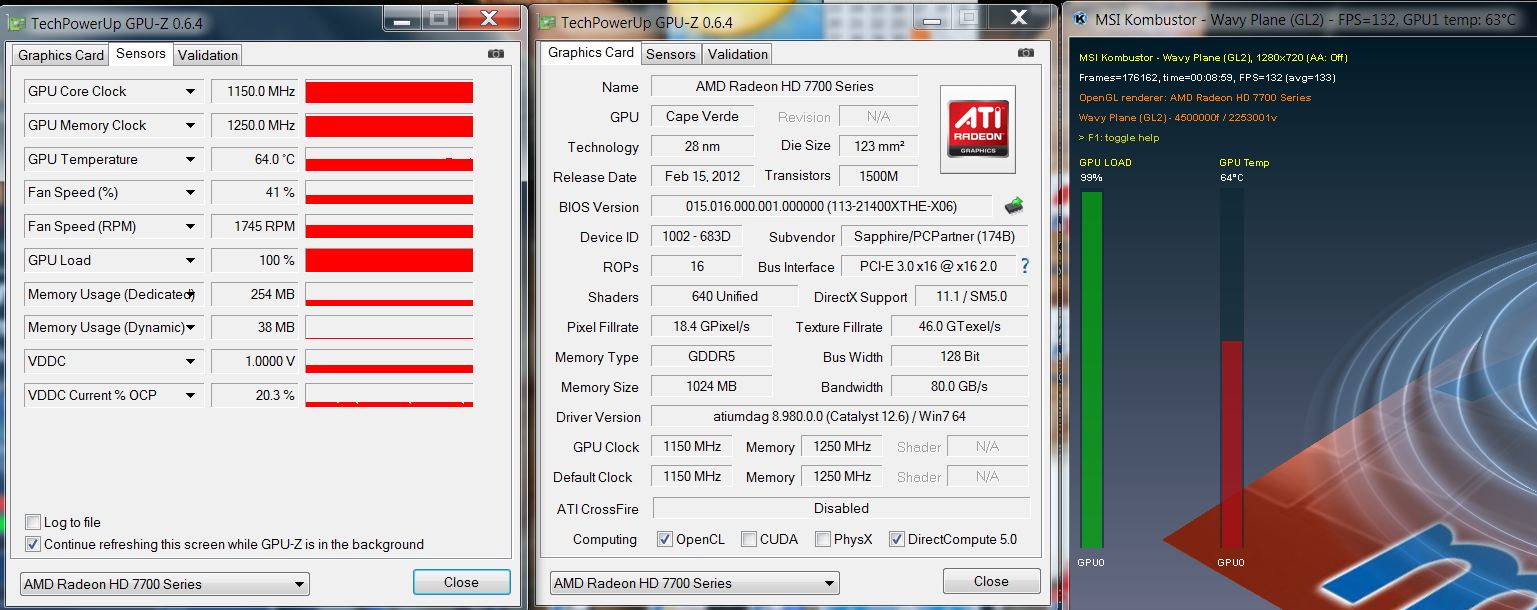Viewport: 1537px width, 610px height.
Task: Minimize the left GPU-Z Sensors window
Action: 401,18
